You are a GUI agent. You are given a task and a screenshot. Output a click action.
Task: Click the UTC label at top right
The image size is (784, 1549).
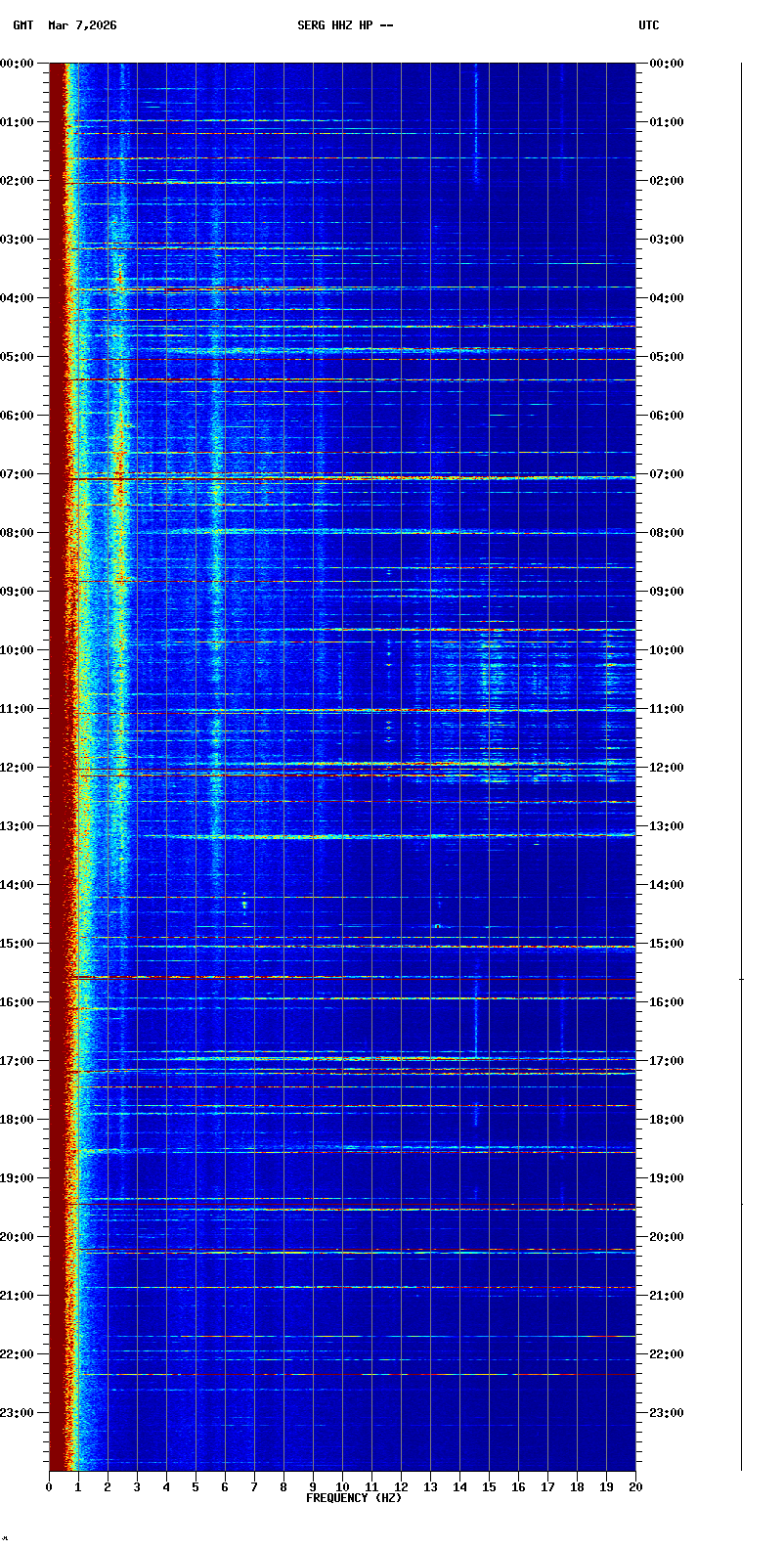point(649,25)
